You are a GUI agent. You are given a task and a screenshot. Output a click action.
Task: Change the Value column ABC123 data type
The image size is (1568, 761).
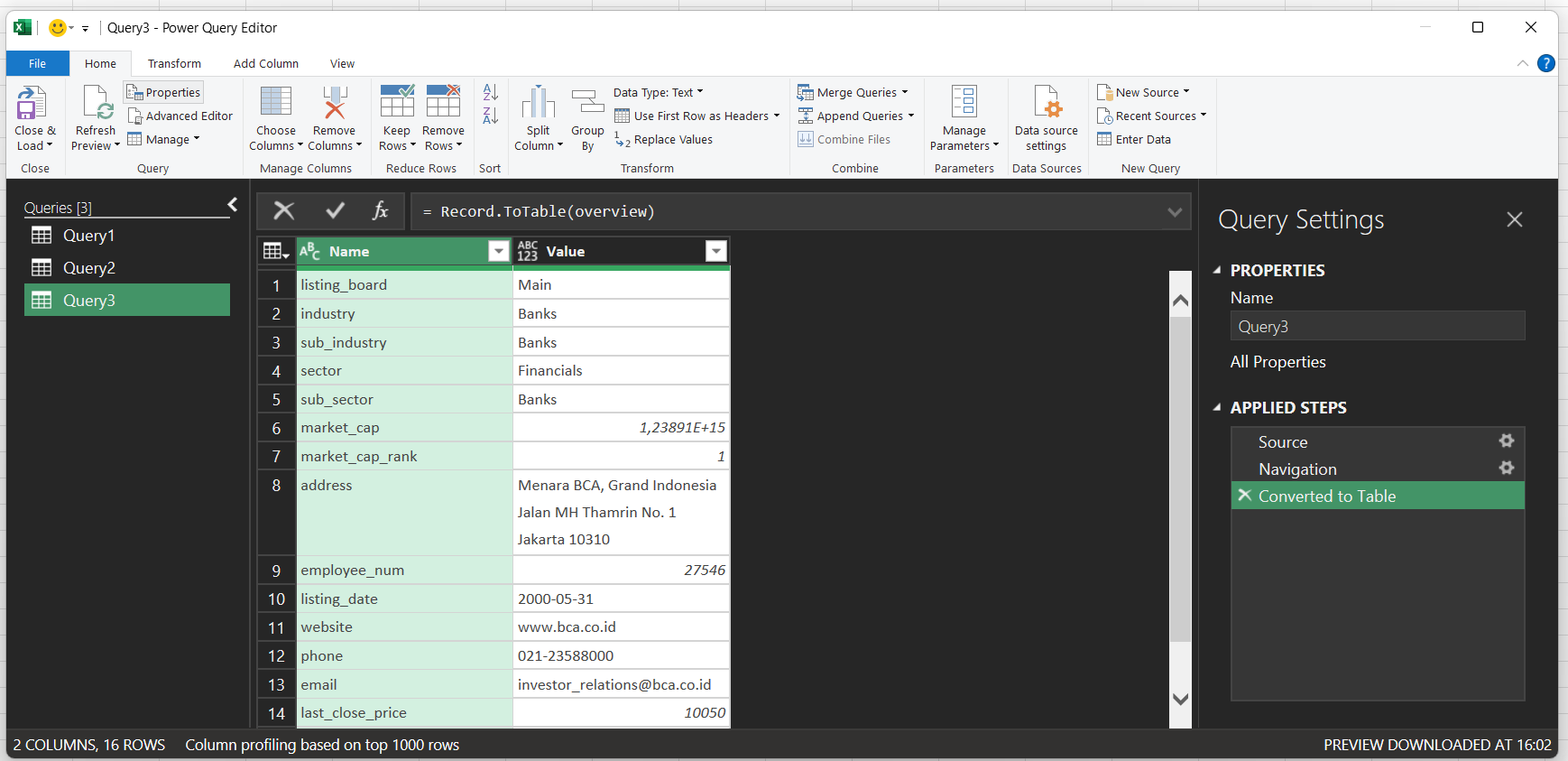click(528, 251)
